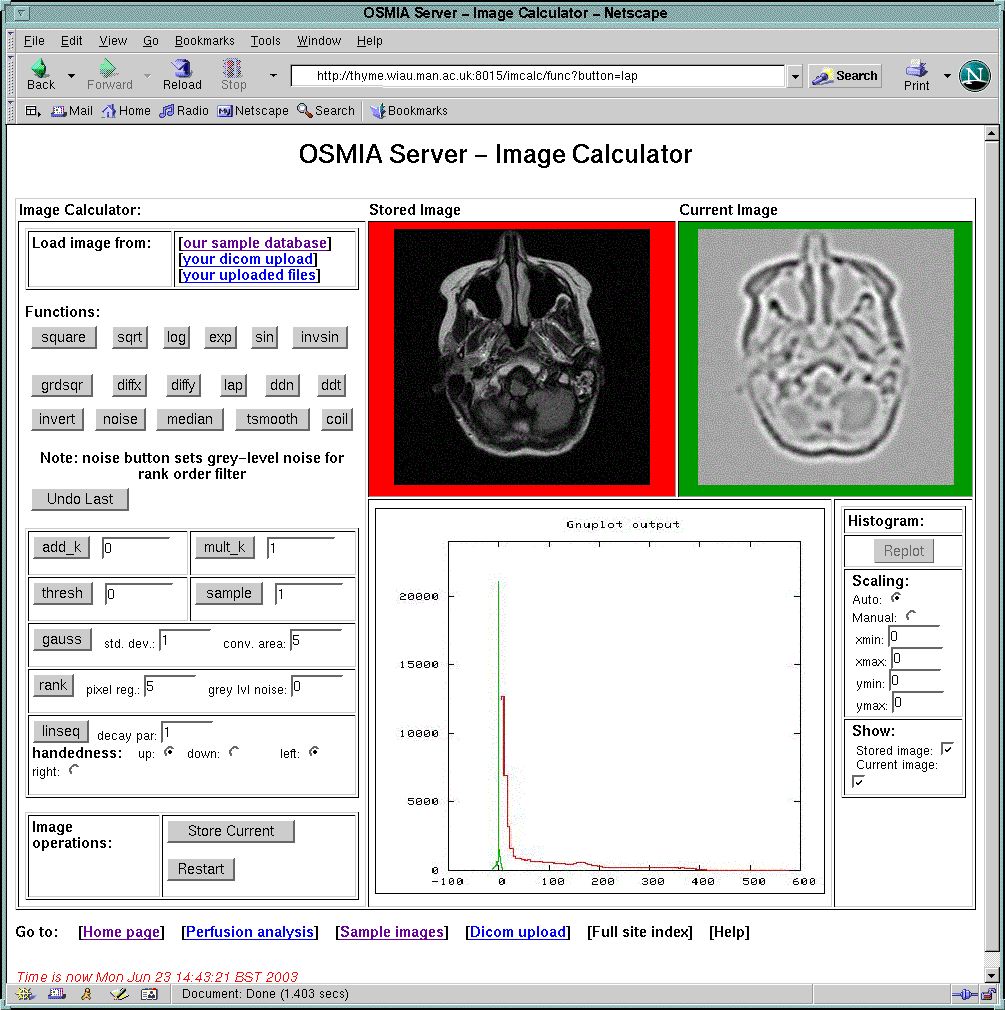Open the Print button dropdown arrow

click(x=947, y=76)
